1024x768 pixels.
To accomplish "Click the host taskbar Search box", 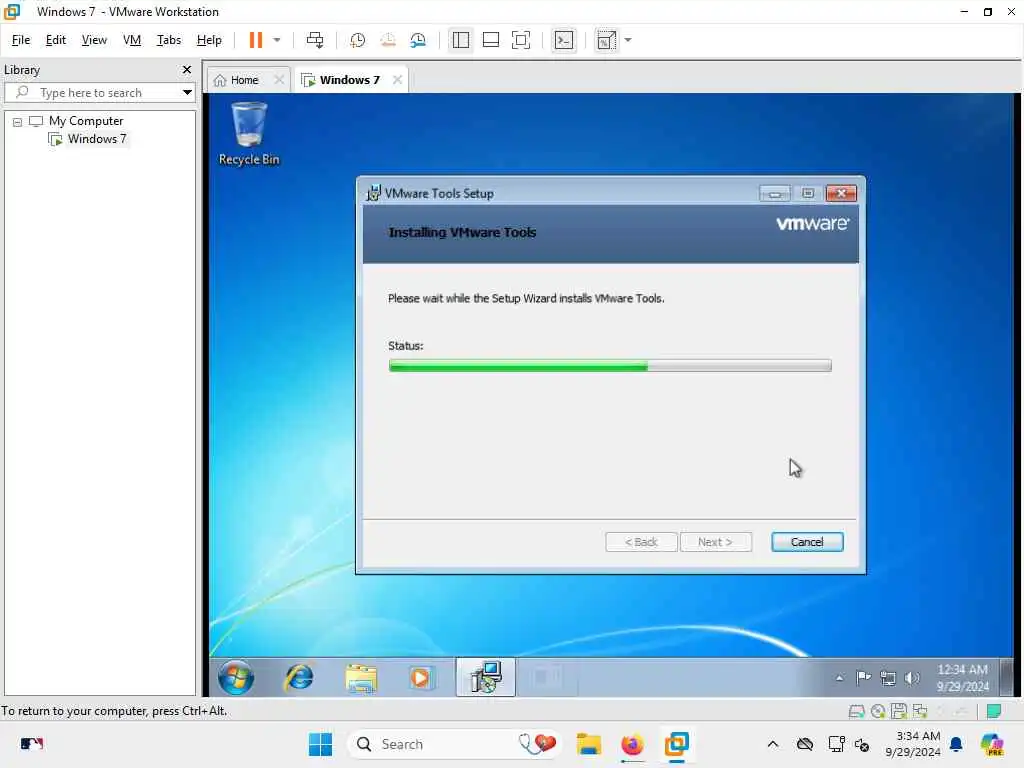I will (455, 744).
